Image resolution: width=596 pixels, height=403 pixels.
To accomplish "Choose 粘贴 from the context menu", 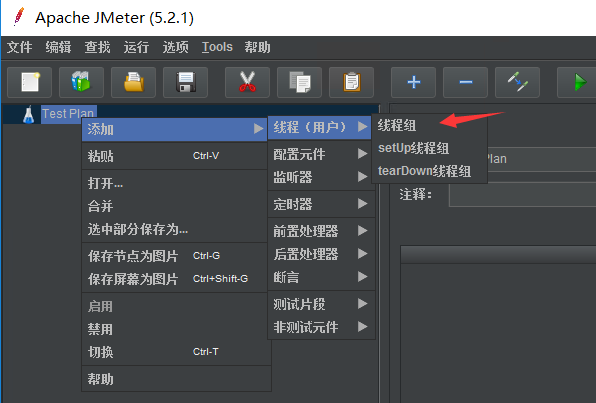I will click(174, 156).
